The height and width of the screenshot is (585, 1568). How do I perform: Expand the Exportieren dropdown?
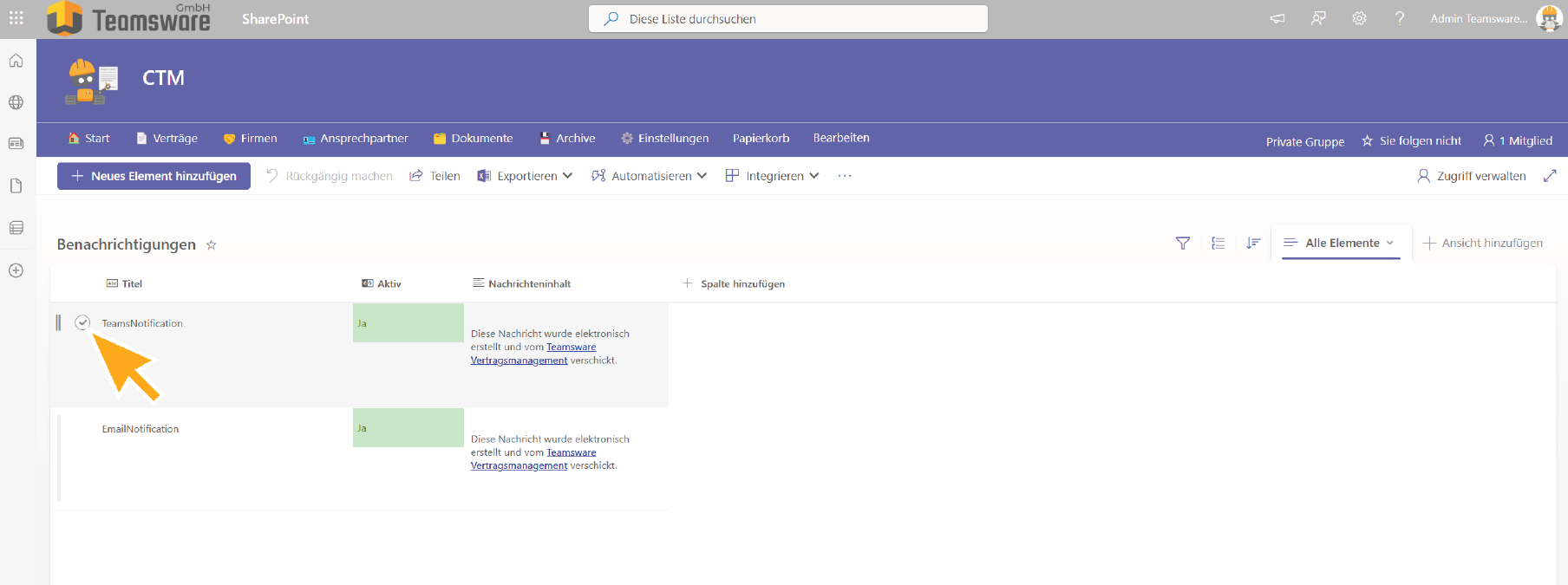[x=526, y=176]
